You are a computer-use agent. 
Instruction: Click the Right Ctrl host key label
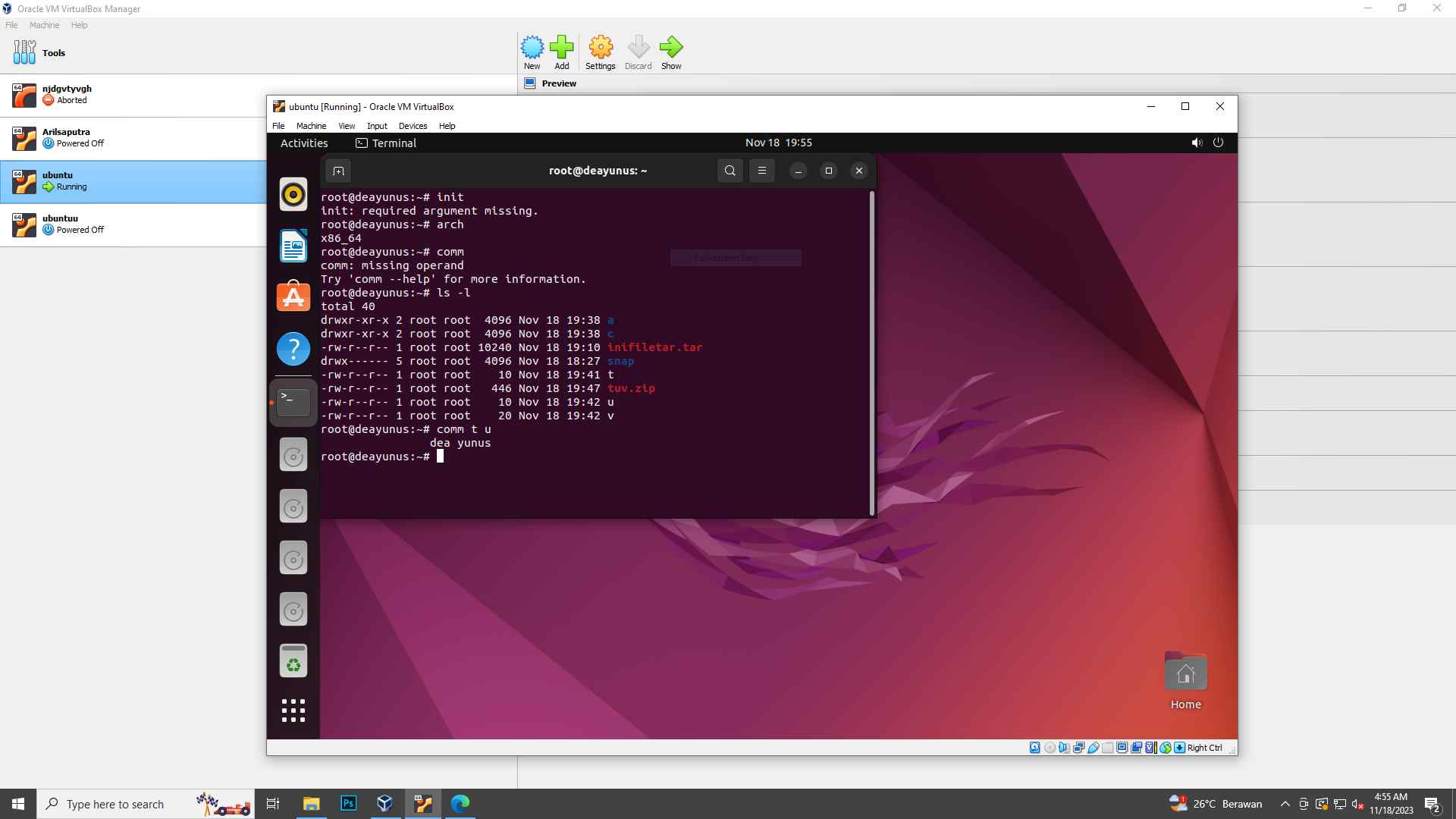coord(1204,748)
